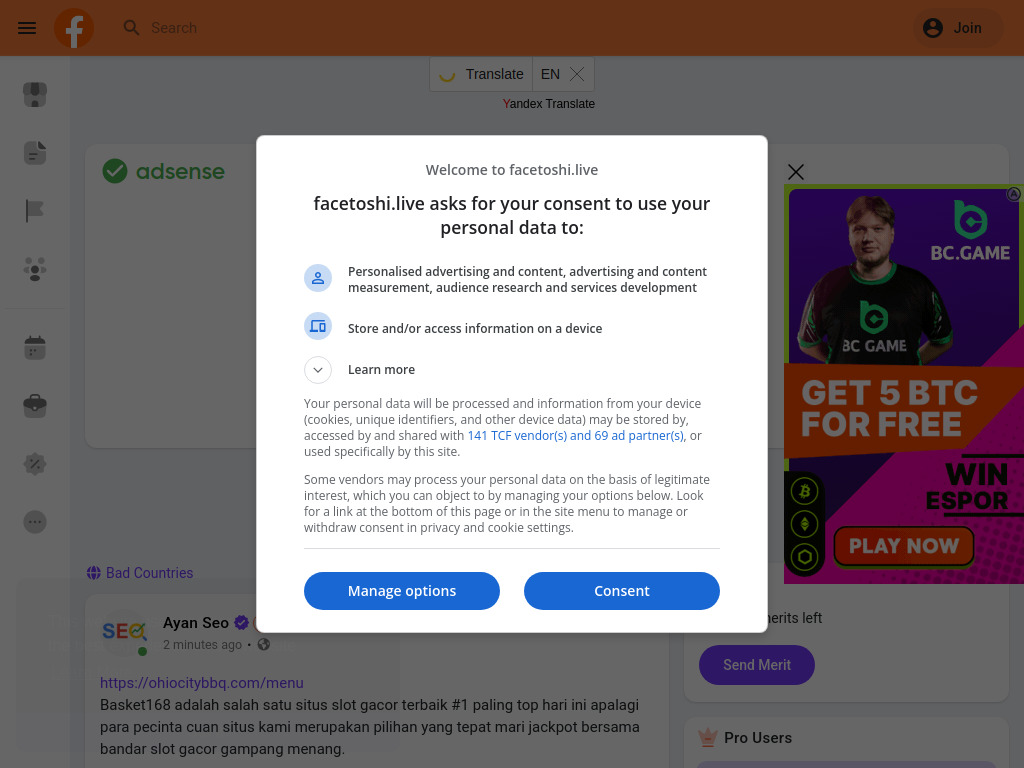Expand the Learn more chevron
Viewport: 1024px width, 768px height.
[317, 370]
